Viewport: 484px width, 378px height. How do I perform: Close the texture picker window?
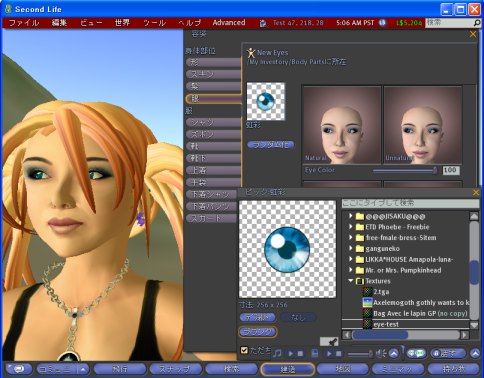tap(476, 192)
